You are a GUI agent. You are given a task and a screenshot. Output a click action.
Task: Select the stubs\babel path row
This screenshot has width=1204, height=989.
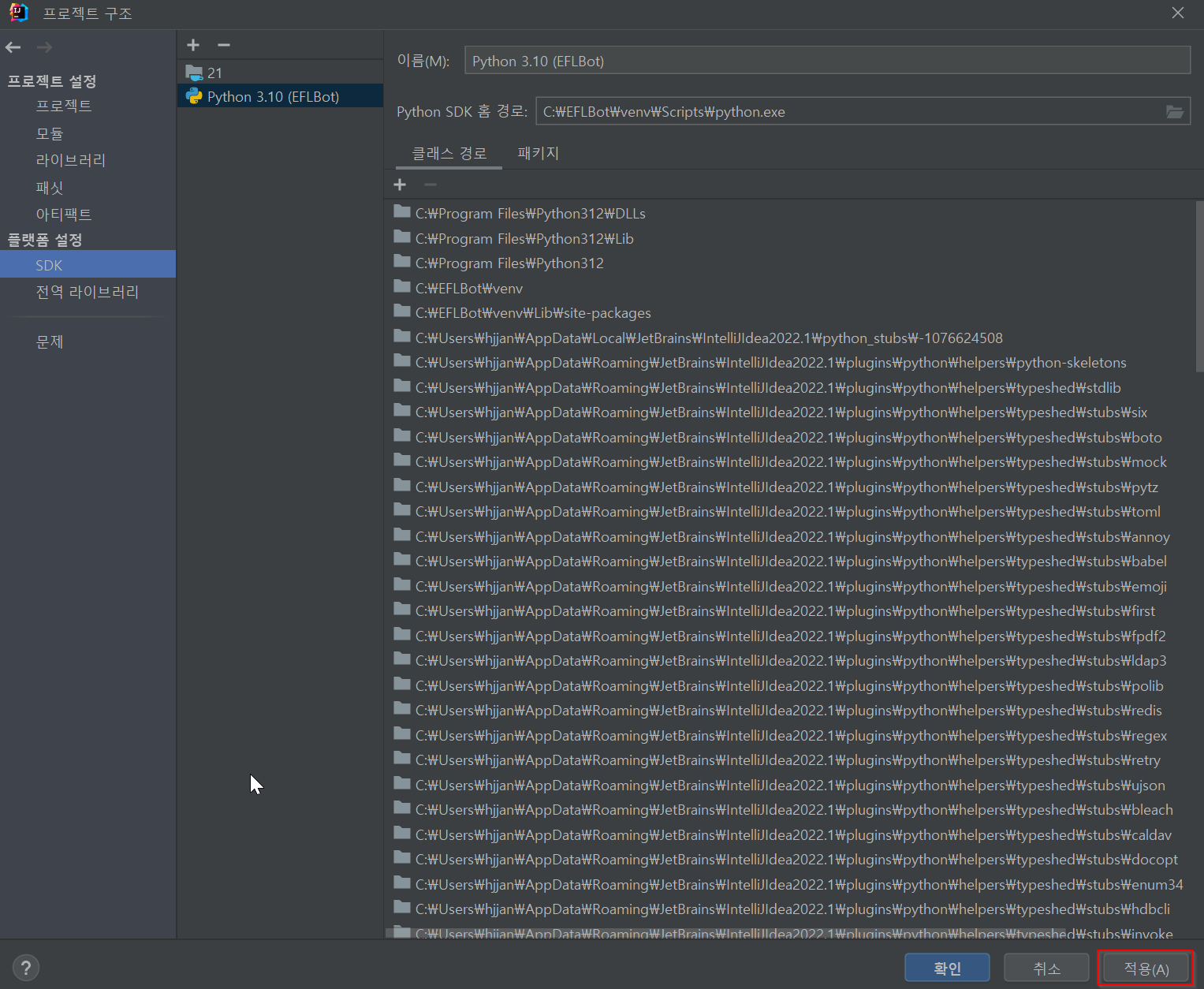click(x=790, y=561)
